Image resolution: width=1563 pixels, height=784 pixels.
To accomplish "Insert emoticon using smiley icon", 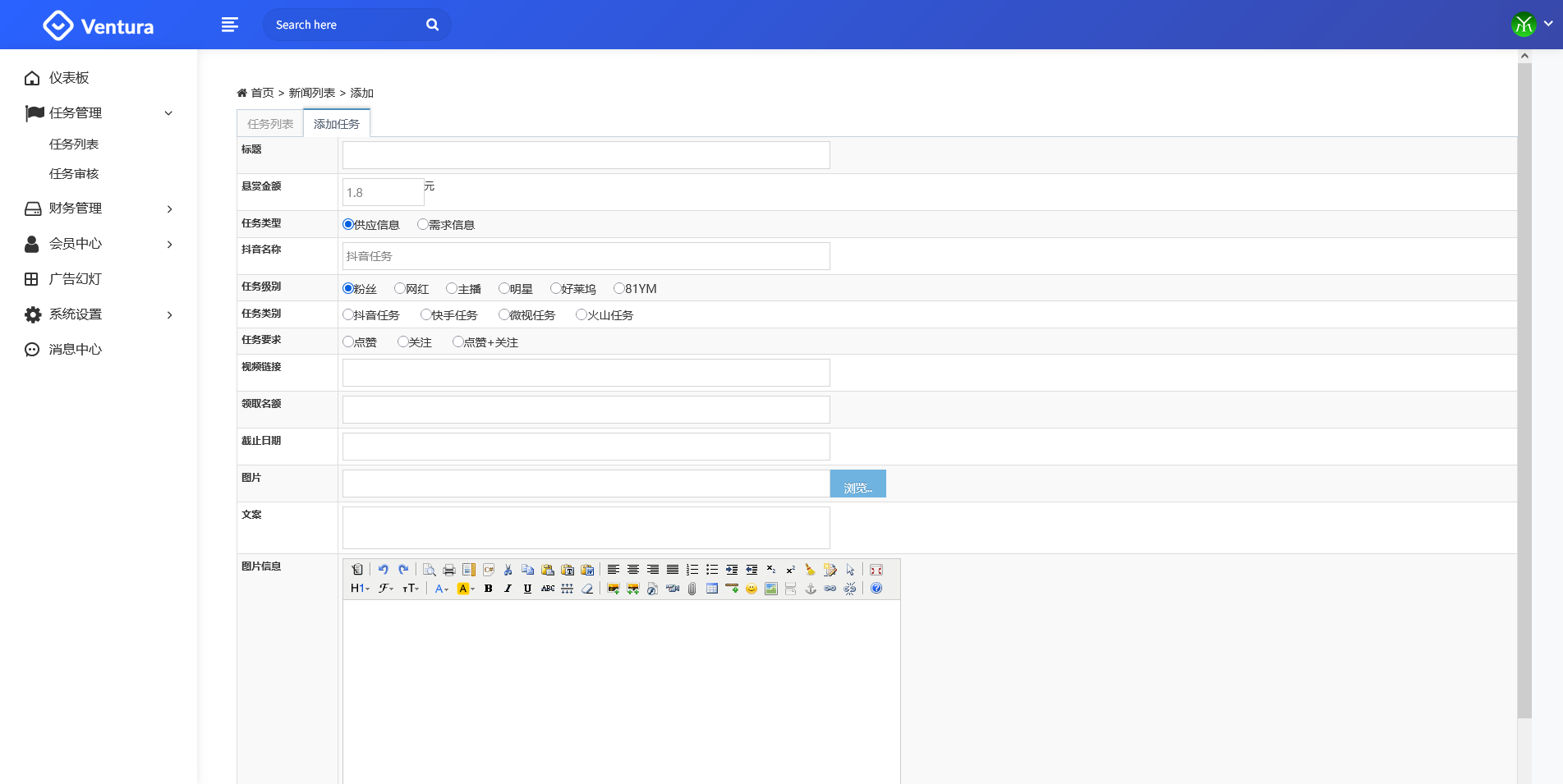I will [752, 589].
